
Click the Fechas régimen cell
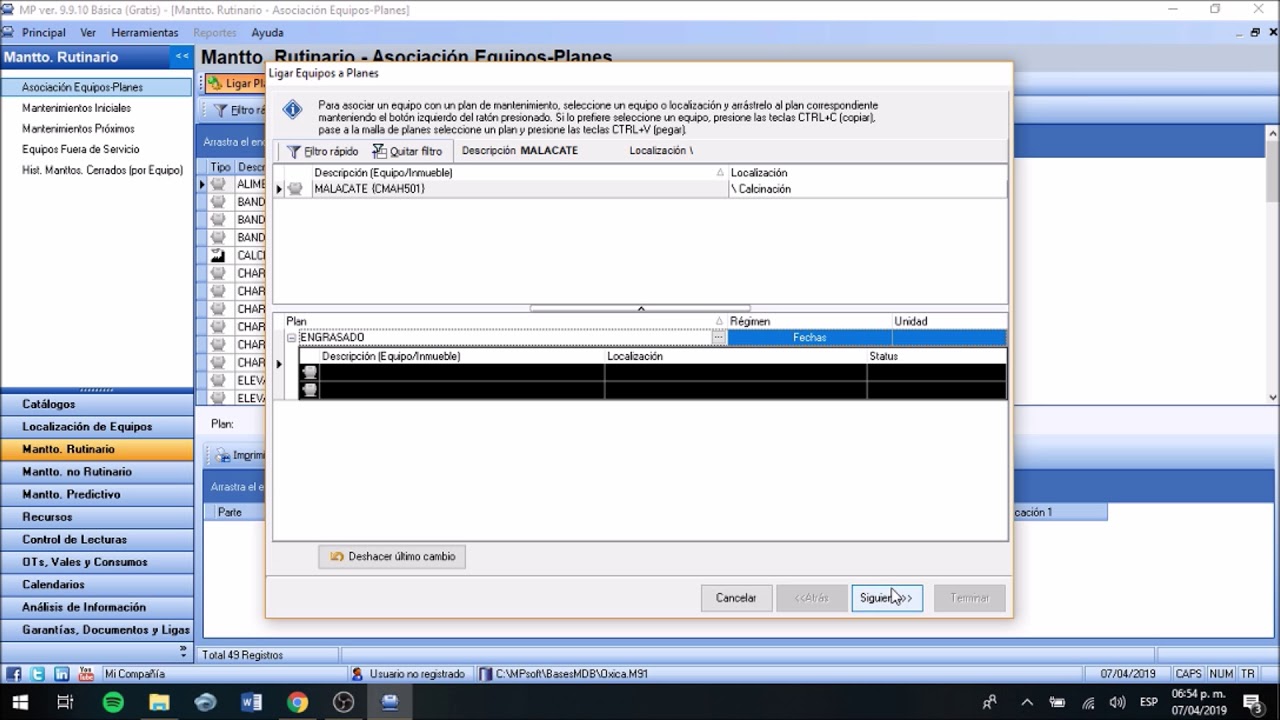[810, 338]
